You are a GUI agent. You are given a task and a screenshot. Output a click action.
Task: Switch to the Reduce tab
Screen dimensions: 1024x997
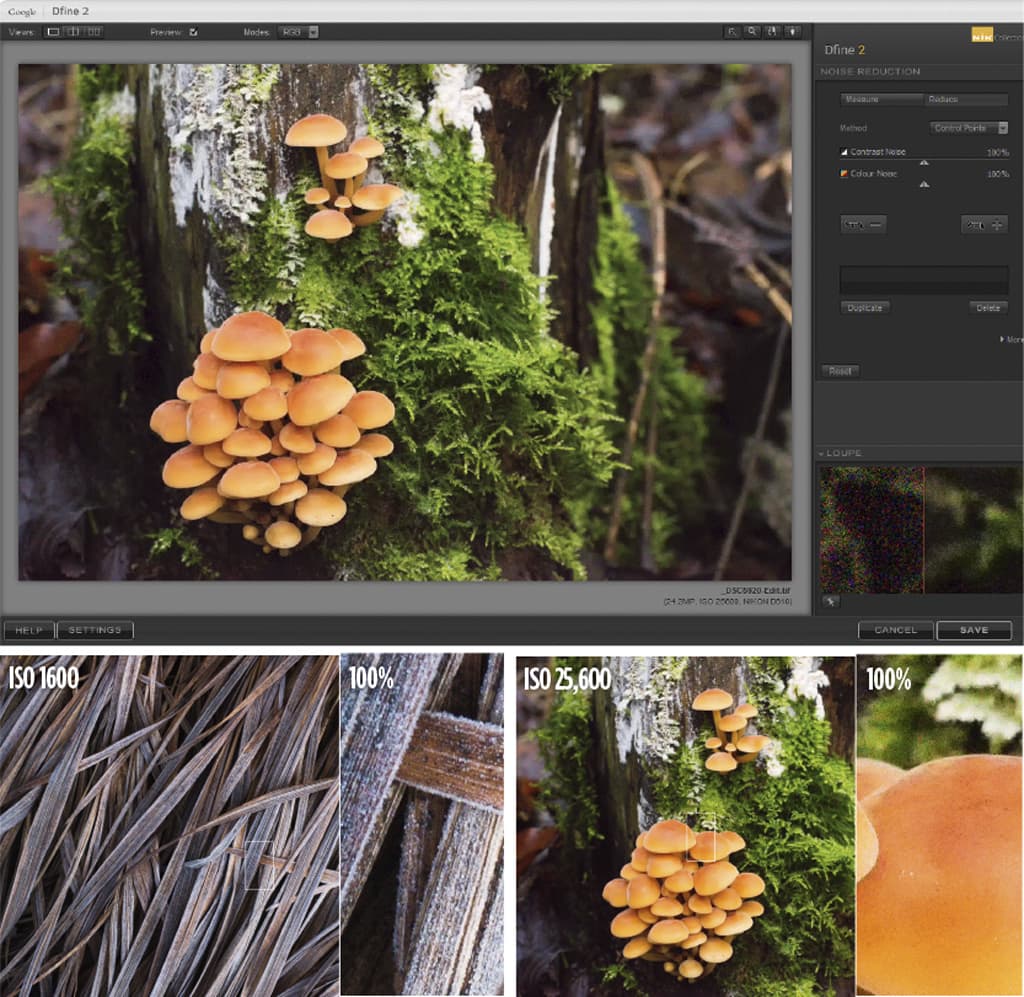[966, 99]
